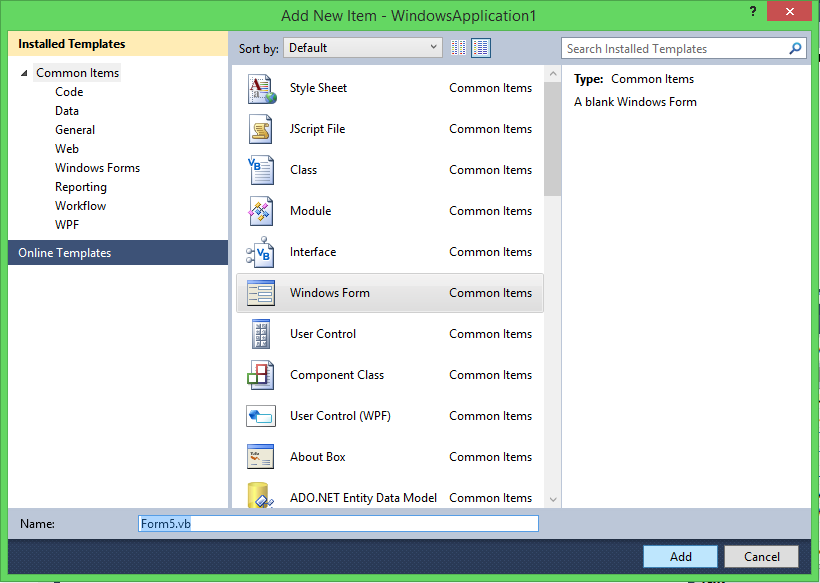The height and width of the screenshot is (583, 820).
Task: Select the Windows Forms category
Action: 97,167
